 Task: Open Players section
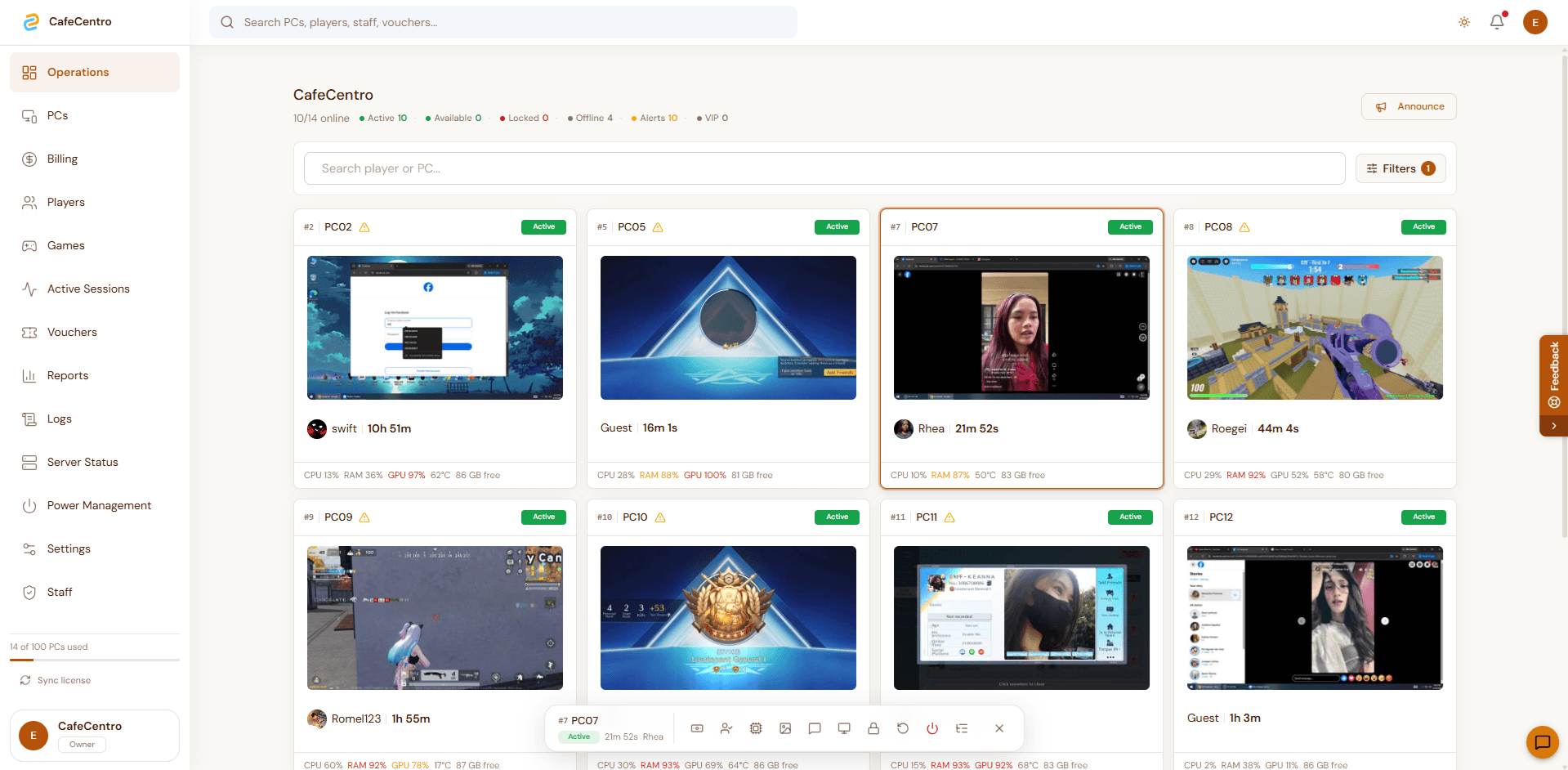point(95,202)
